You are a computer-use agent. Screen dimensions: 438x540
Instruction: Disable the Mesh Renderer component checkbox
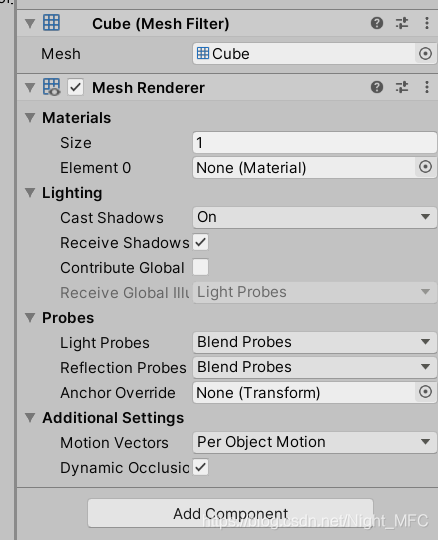pyautogui.click(x=75, y=87)
